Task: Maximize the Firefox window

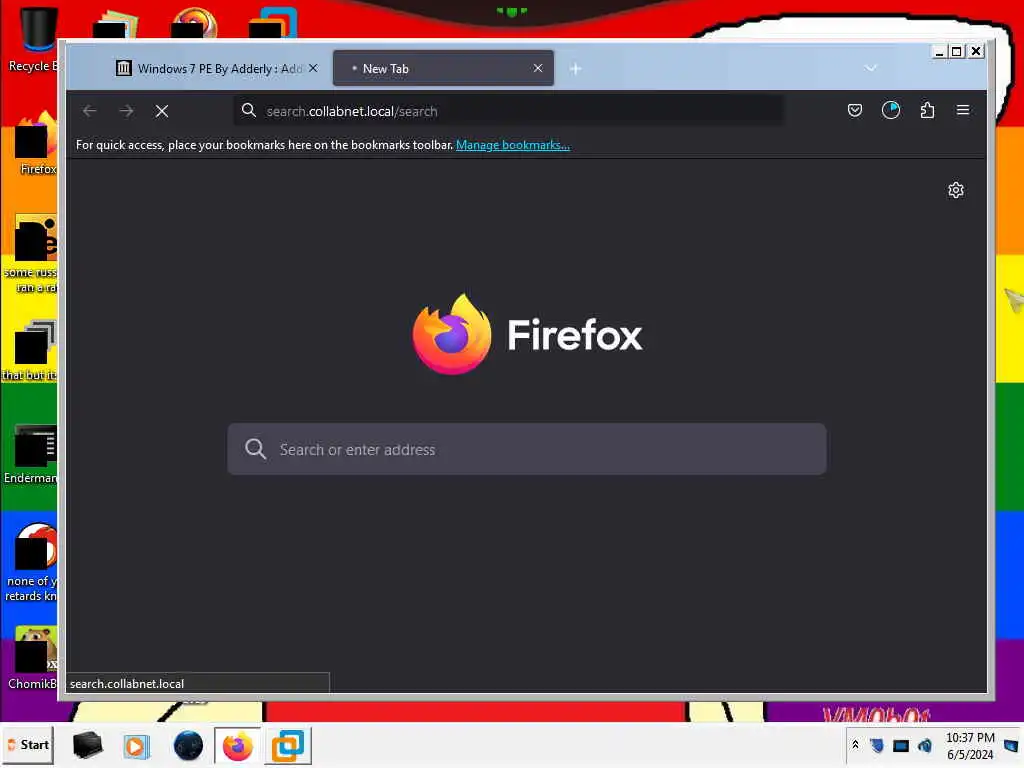Action: coord(957,52)
